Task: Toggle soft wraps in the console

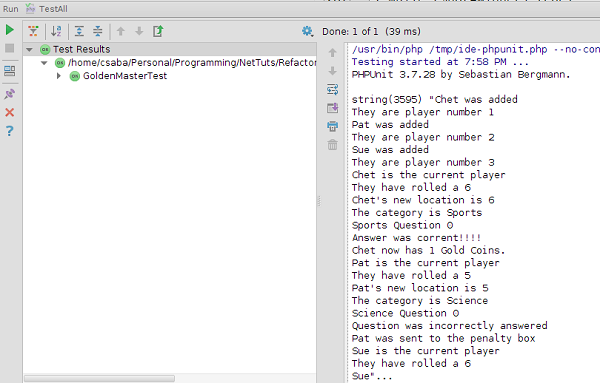Action: [x=333, y=90]
